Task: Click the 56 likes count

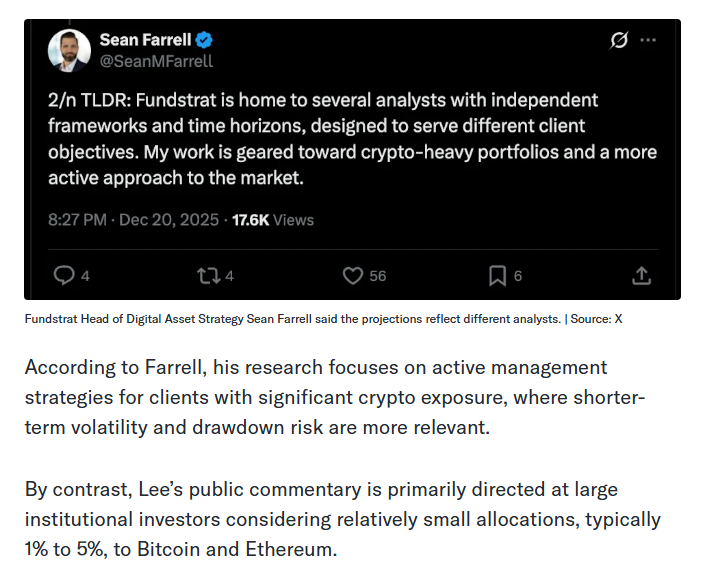Action: tap(377, 276)
